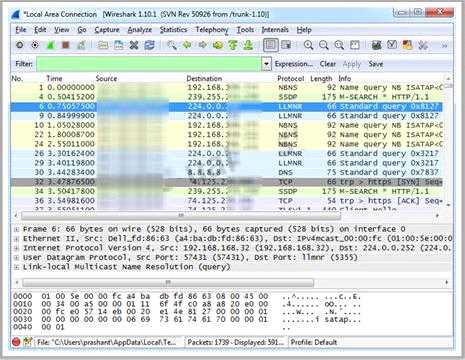Click the display filter input field

[x=149, y=64]
